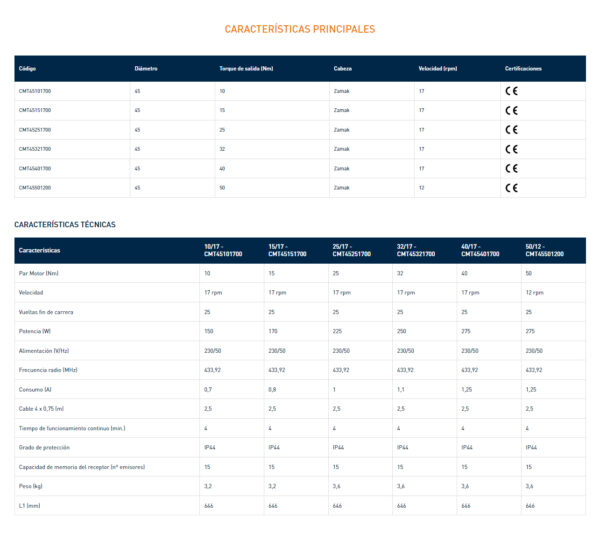
Task: Select the Código column header
Action: click(27, 69)
